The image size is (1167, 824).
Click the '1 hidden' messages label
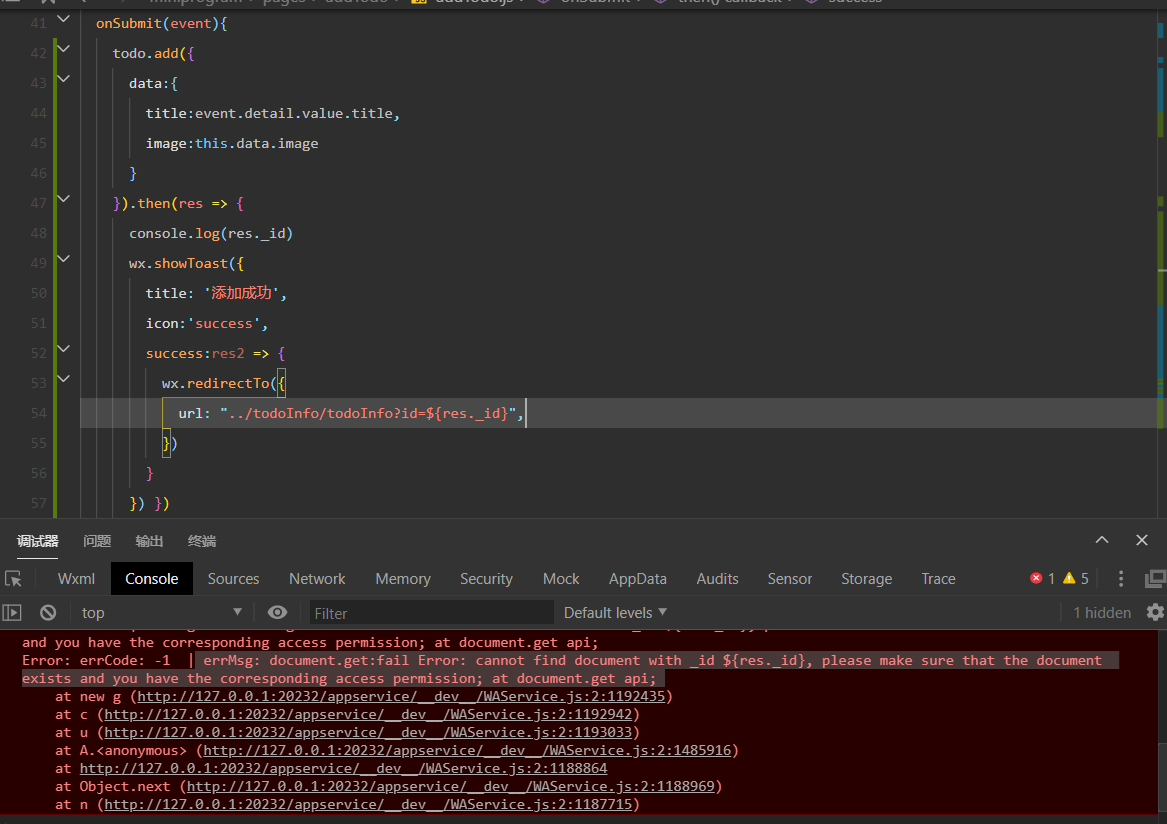(1102, 613)
